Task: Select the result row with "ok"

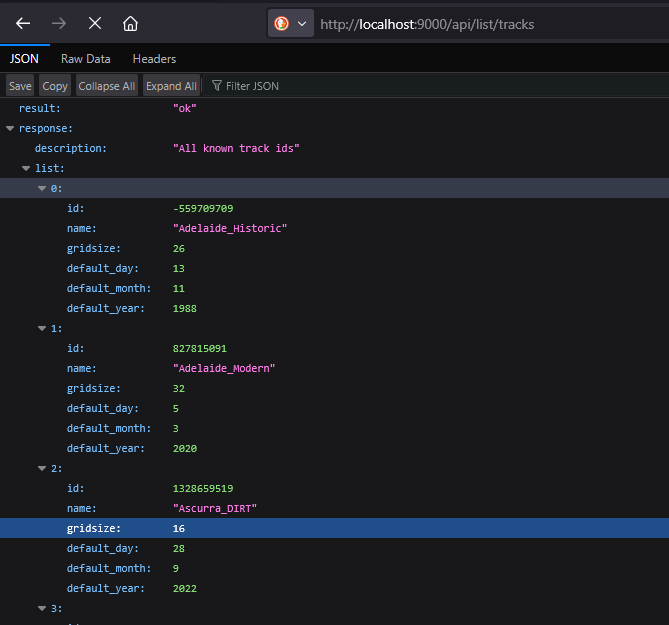Action: (334, 108)
